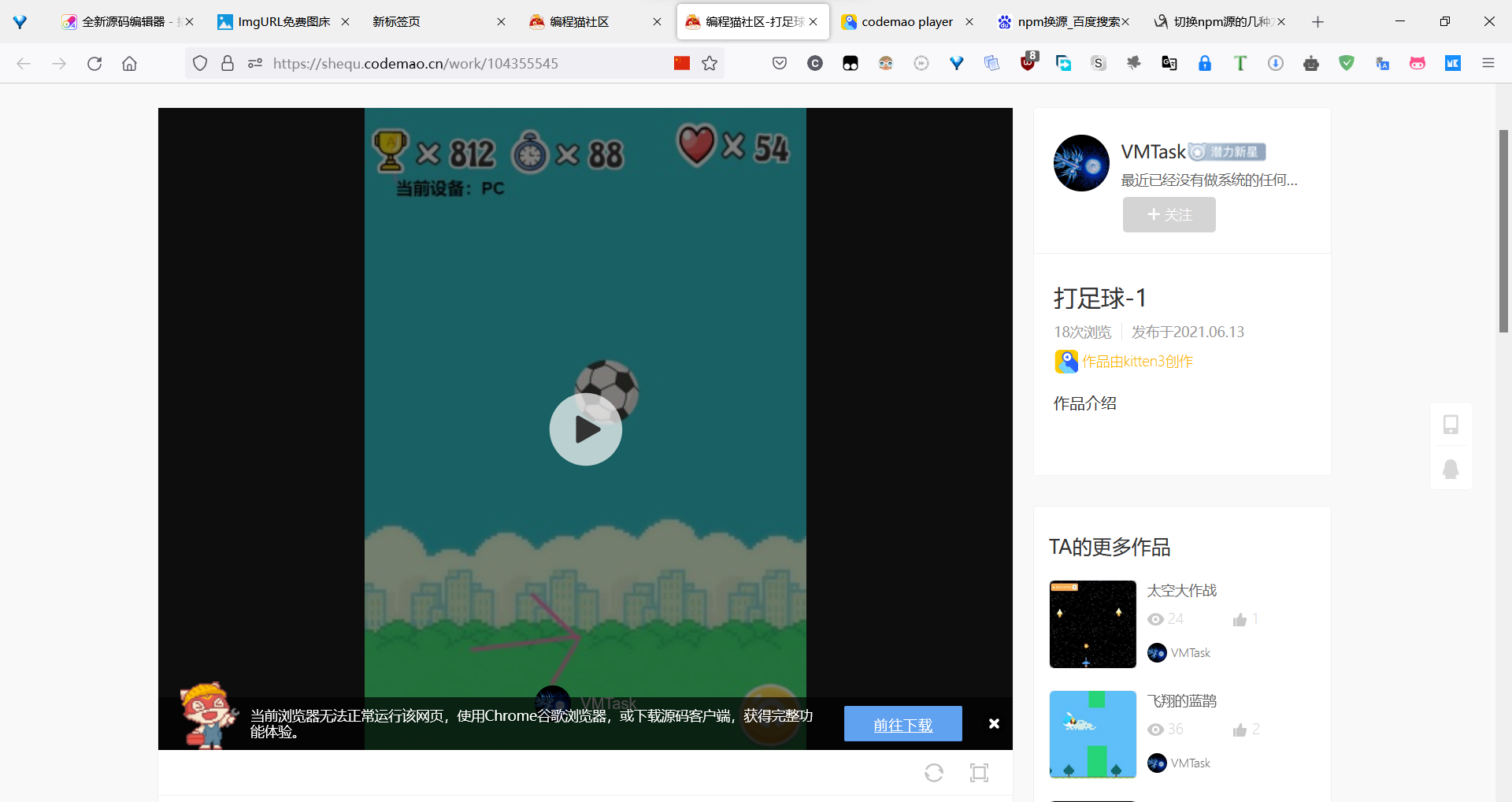Click the page vertical scrollbar thumb

1503,231
